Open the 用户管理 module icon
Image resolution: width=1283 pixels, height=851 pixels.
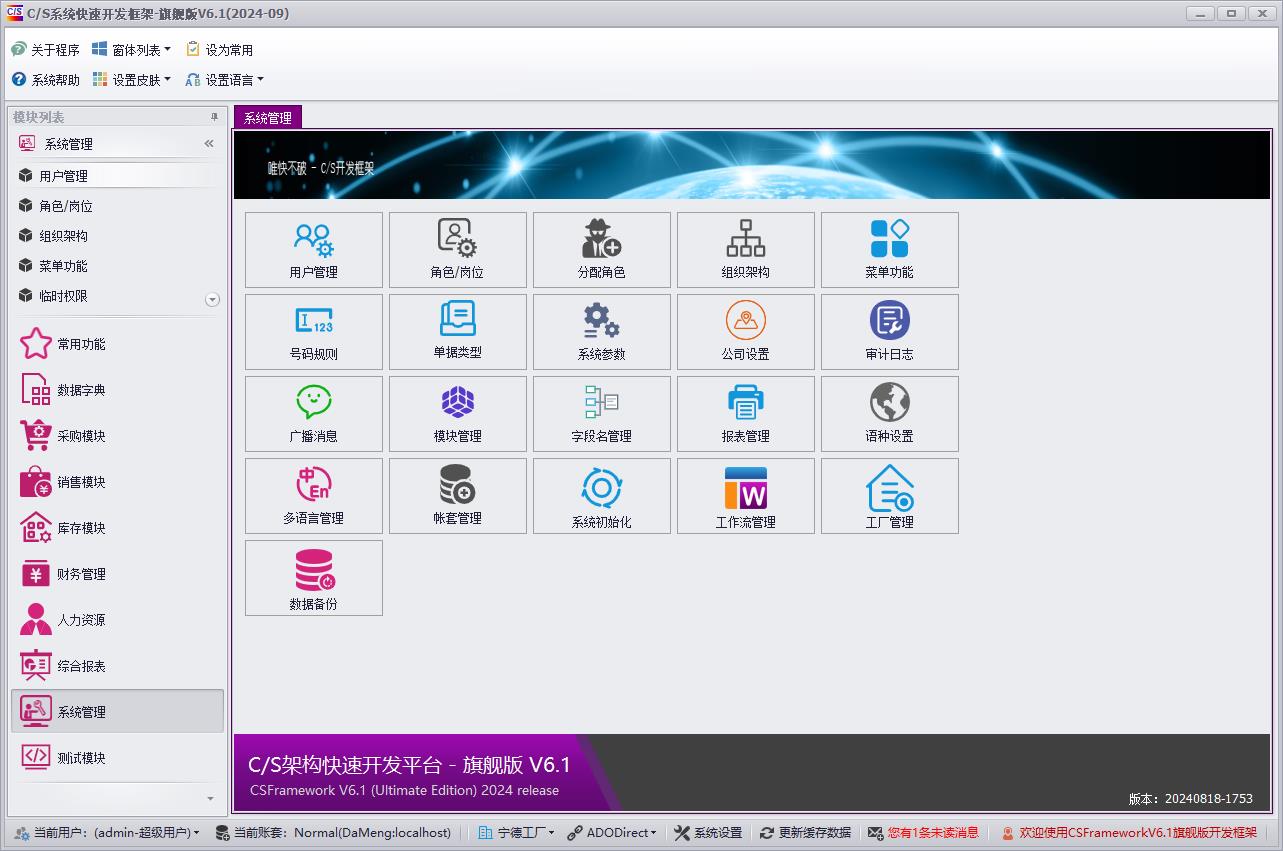(x=313, y=249)
